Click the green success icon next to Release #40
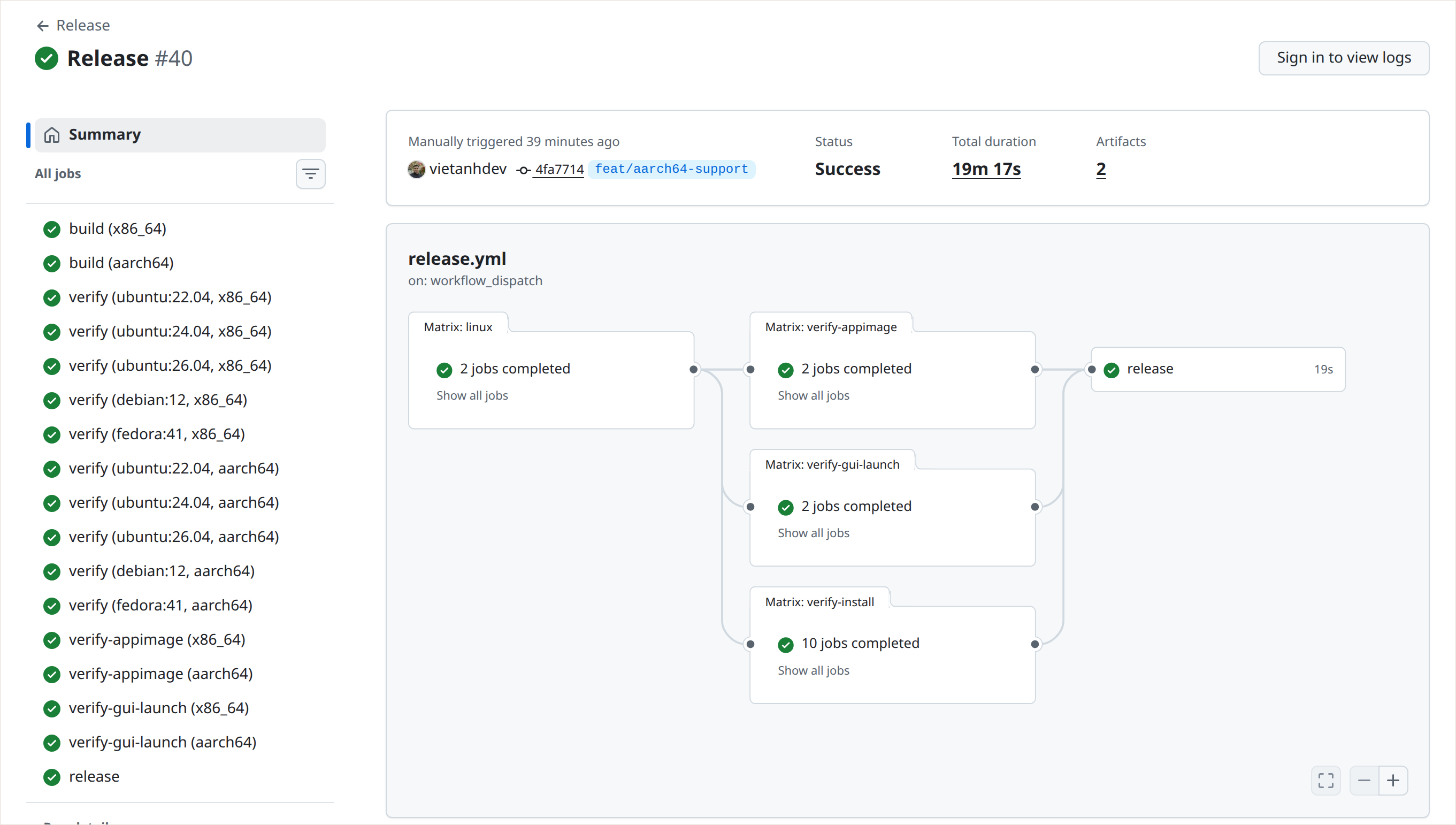 47,58
